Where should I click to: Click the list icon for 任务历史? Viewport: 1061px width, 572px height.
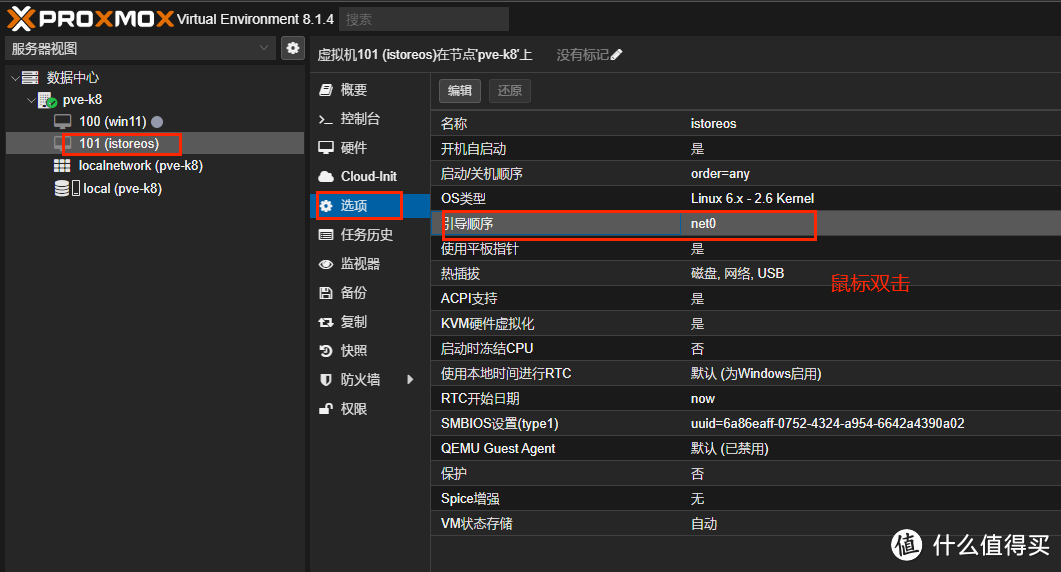(326, 235)
